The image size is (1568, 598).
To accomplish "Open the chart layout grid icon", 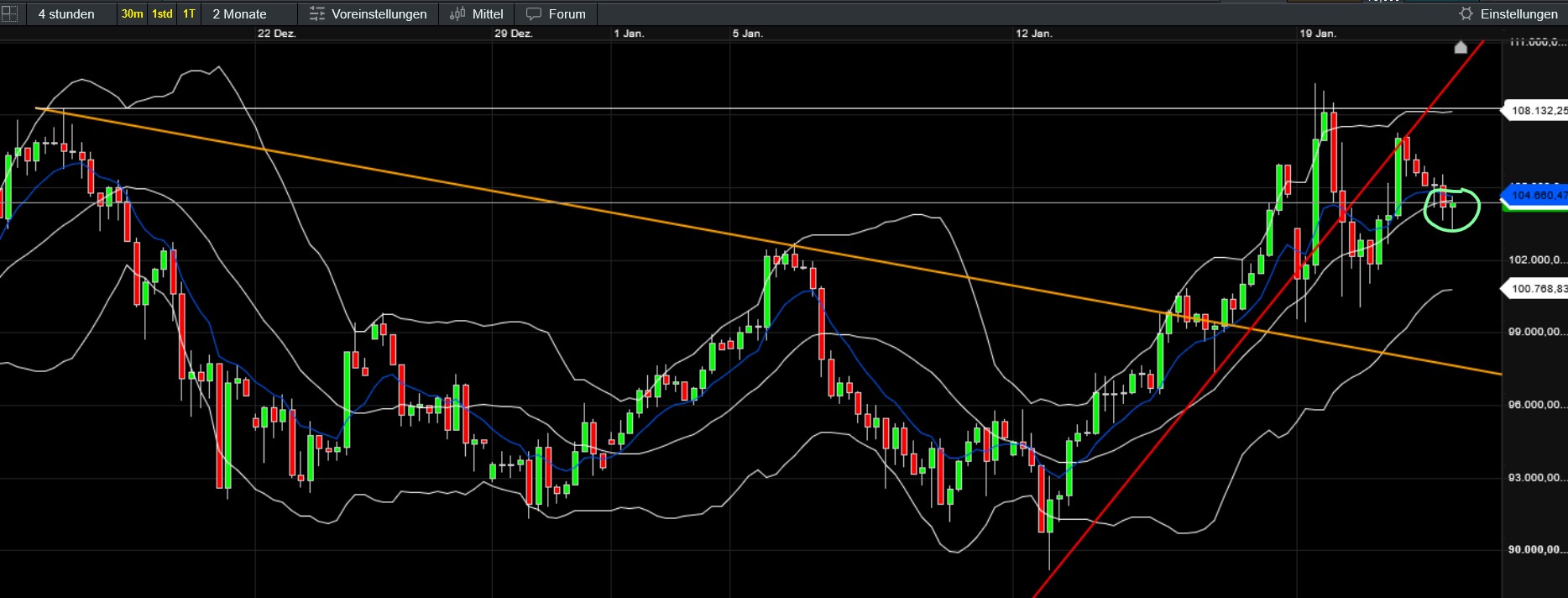I will 8,13.
